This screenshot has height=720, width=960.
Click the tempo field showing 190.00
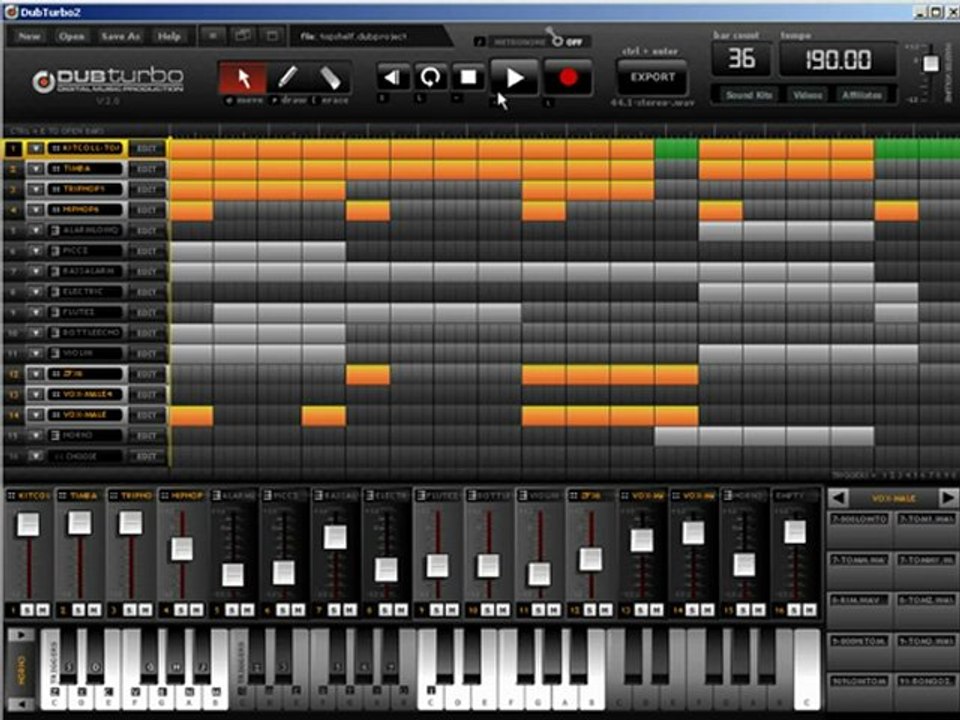[838, 59]
